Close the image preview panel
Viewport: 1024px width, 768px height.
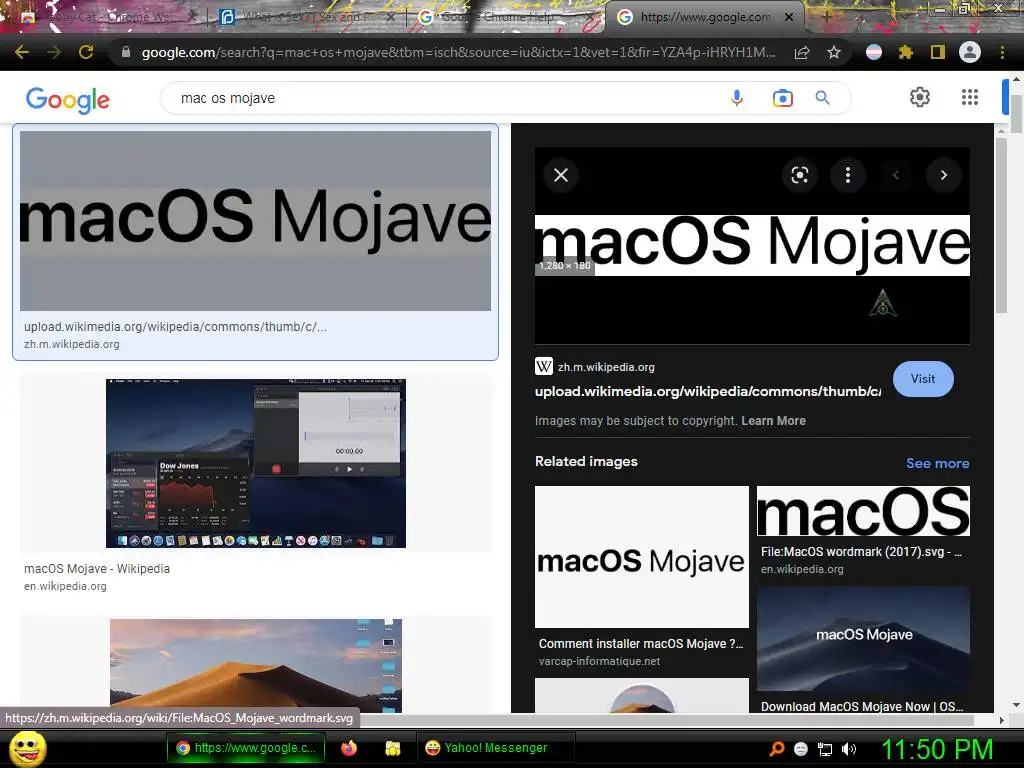coord(561,175)
